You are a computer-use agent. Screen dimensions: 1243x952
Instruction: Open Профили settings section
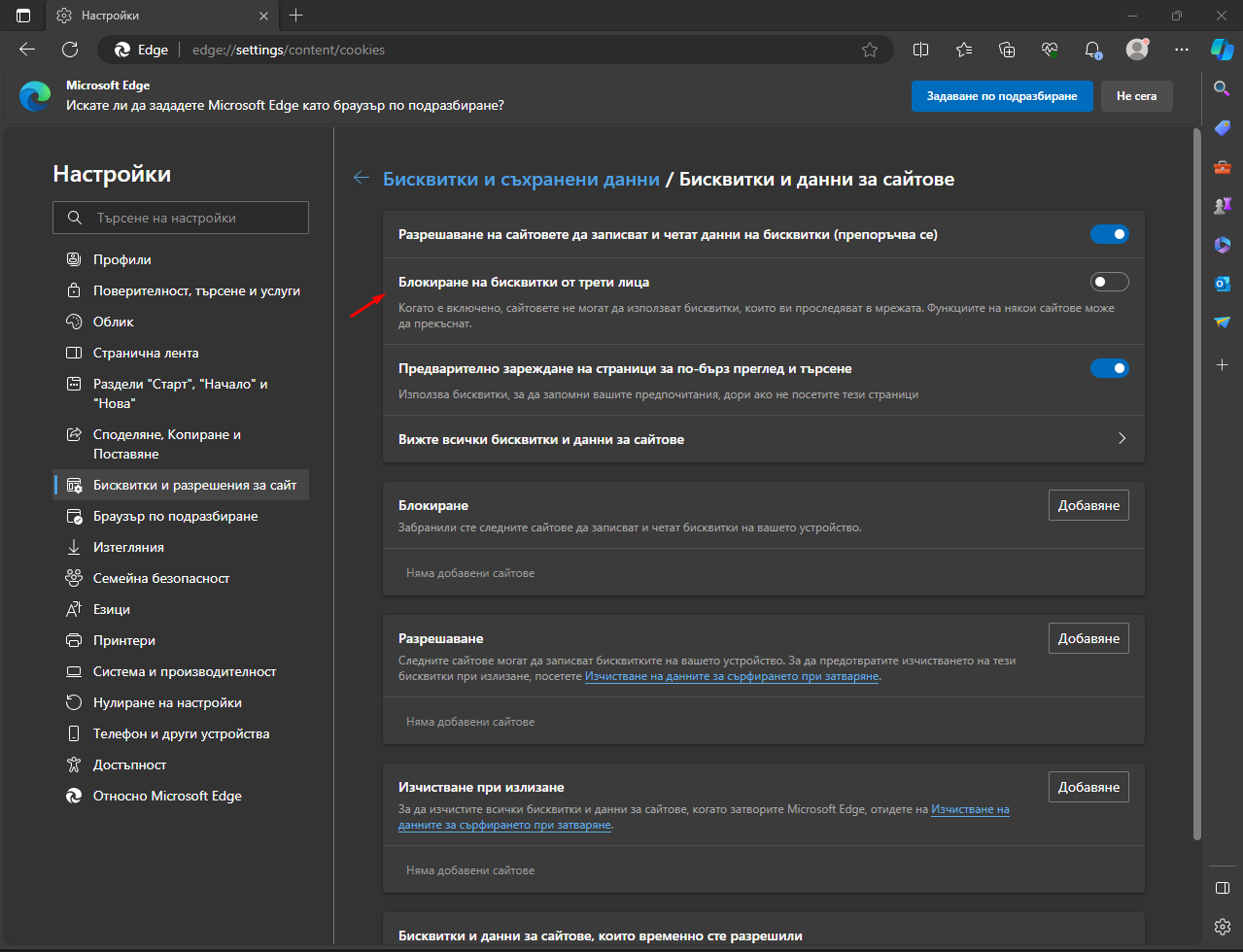181,259
